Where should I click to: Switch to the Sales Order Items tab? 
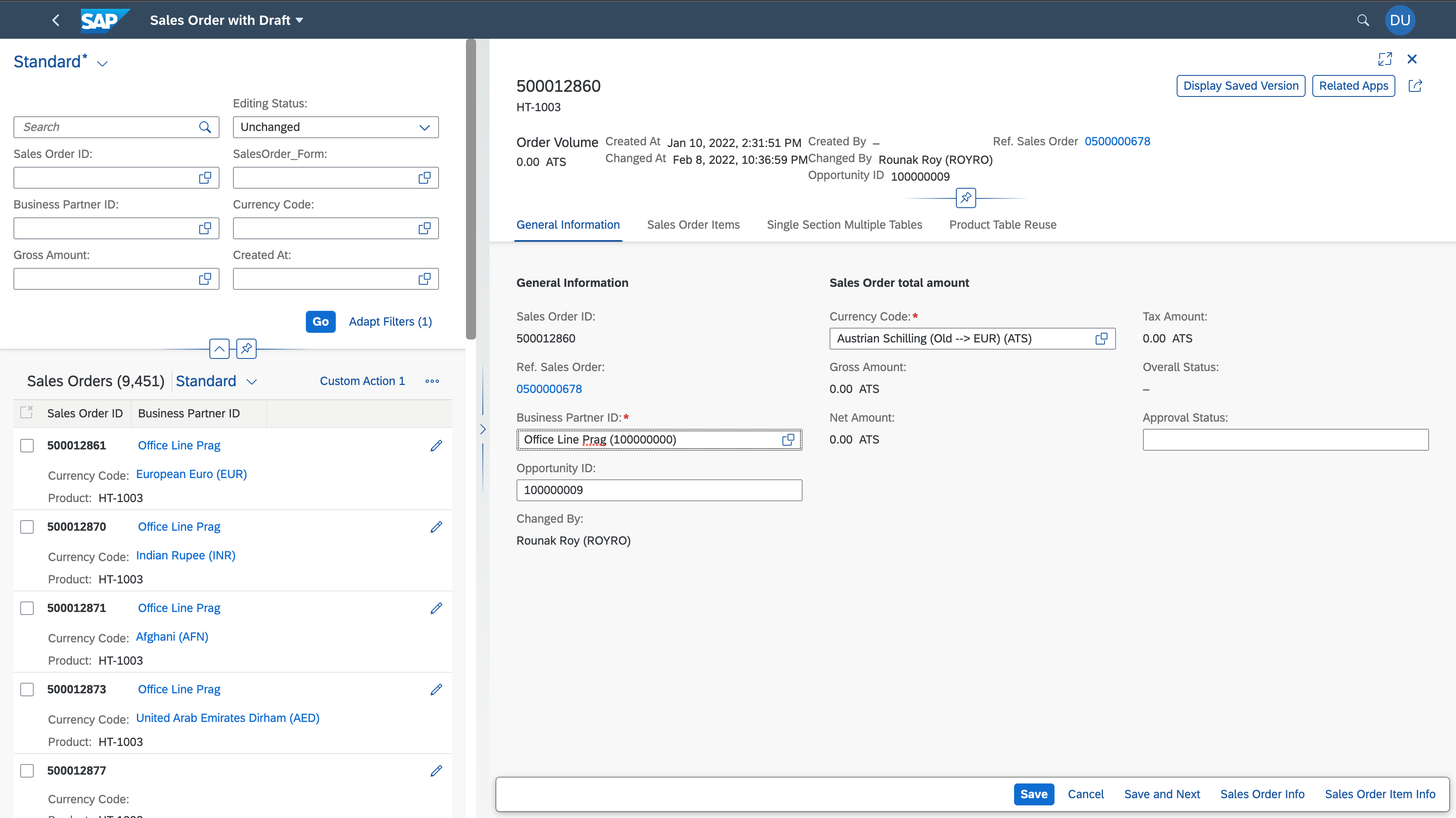coord(693,225)
